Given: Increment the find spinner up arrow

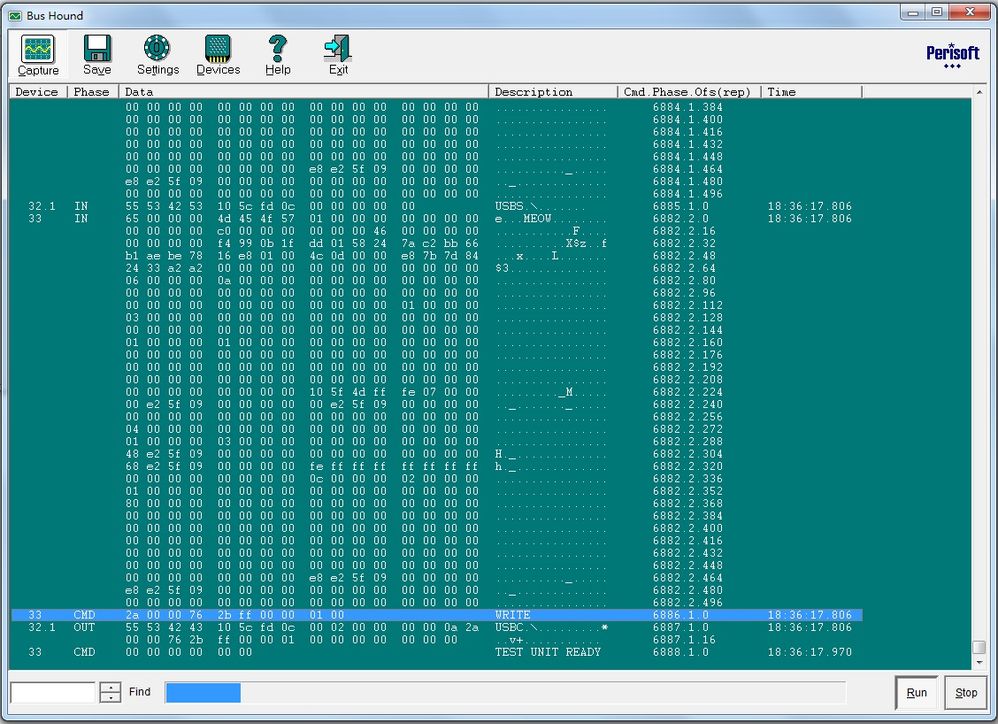Looking at the screenshot, I should [110, 687].
